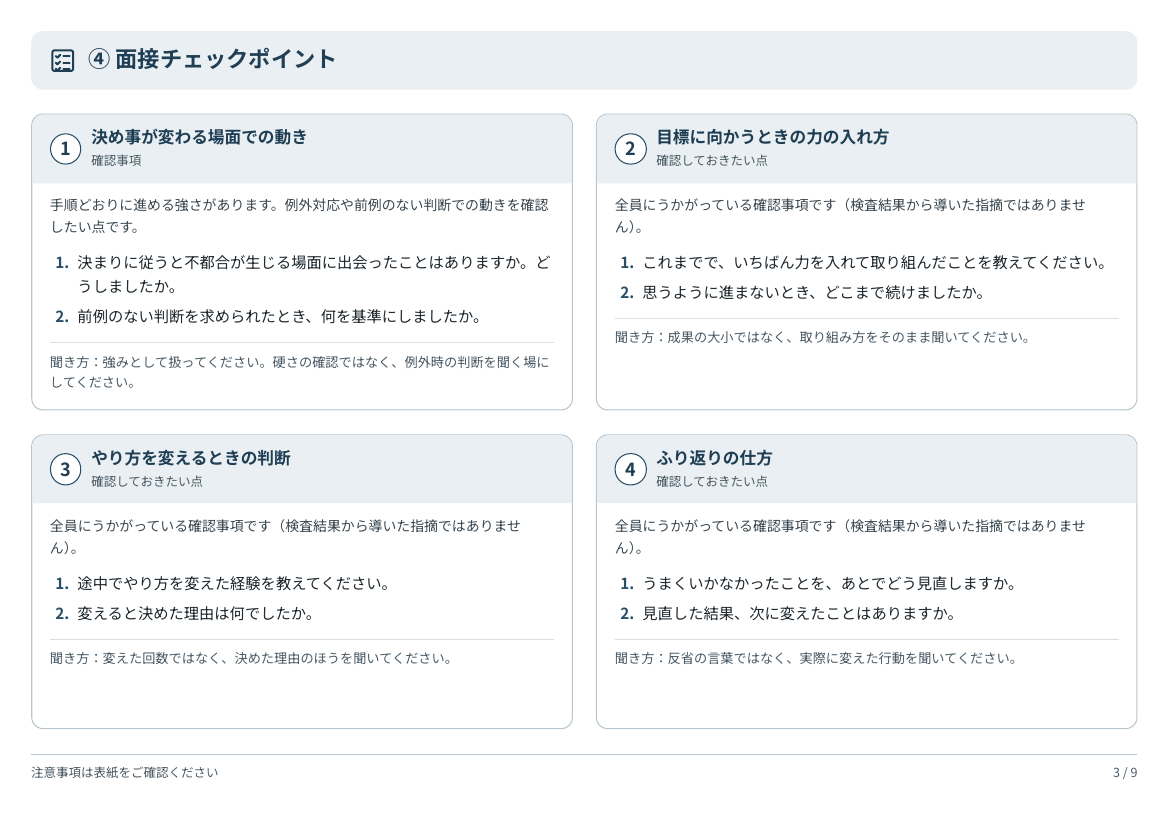The height and width of the screenshot is (827, 1170).
Task: Click the note 聞き方：反省の言葉ではなく
Action: tap(816, 658)
